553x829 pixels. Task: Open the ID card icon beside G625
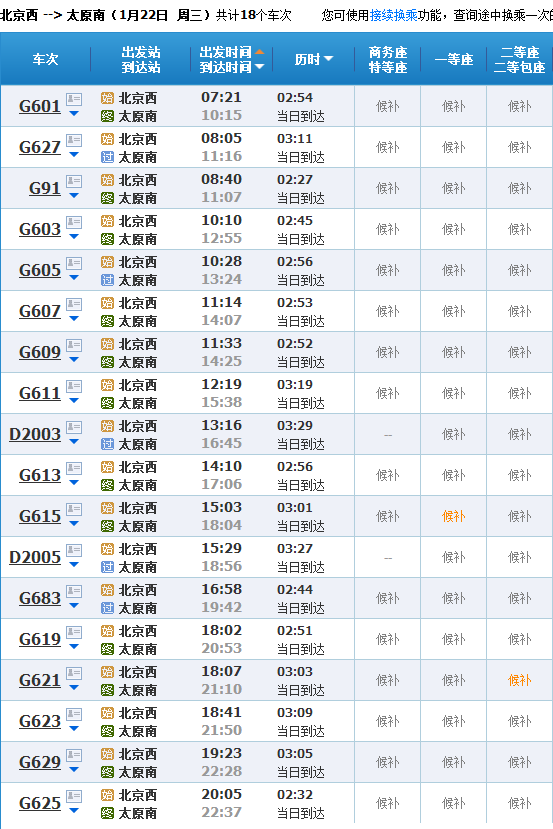coord(74,796)
